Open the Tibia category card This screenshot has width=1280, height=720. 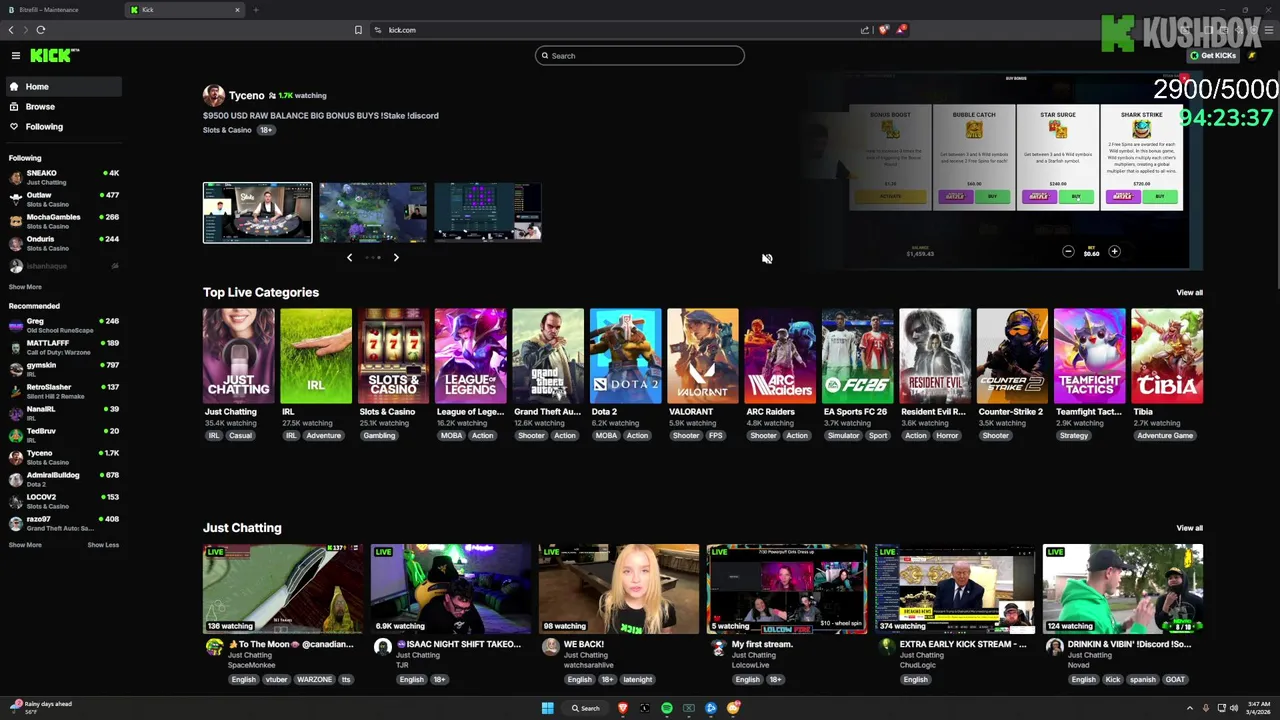click(1167, 356)
